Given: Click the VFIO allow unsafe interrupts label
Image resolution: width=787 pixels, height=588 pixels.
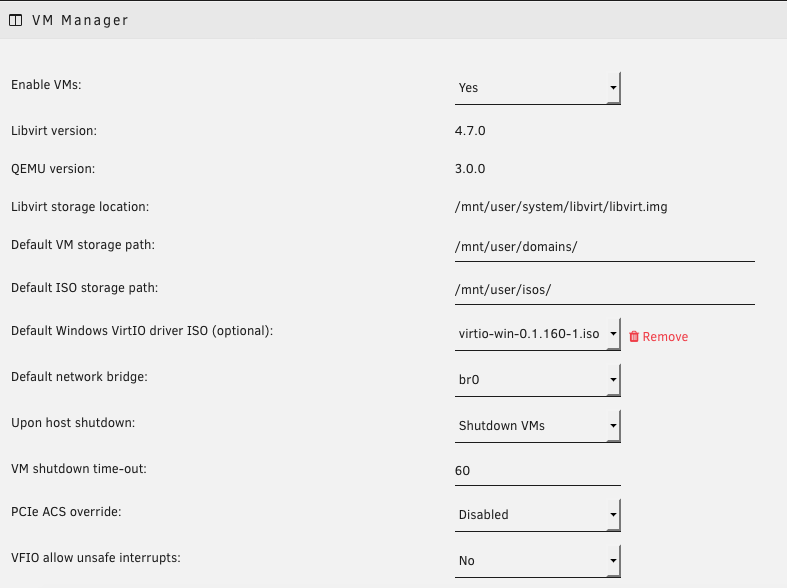Looking at the screenshot, I should click(x=96, y=558).
